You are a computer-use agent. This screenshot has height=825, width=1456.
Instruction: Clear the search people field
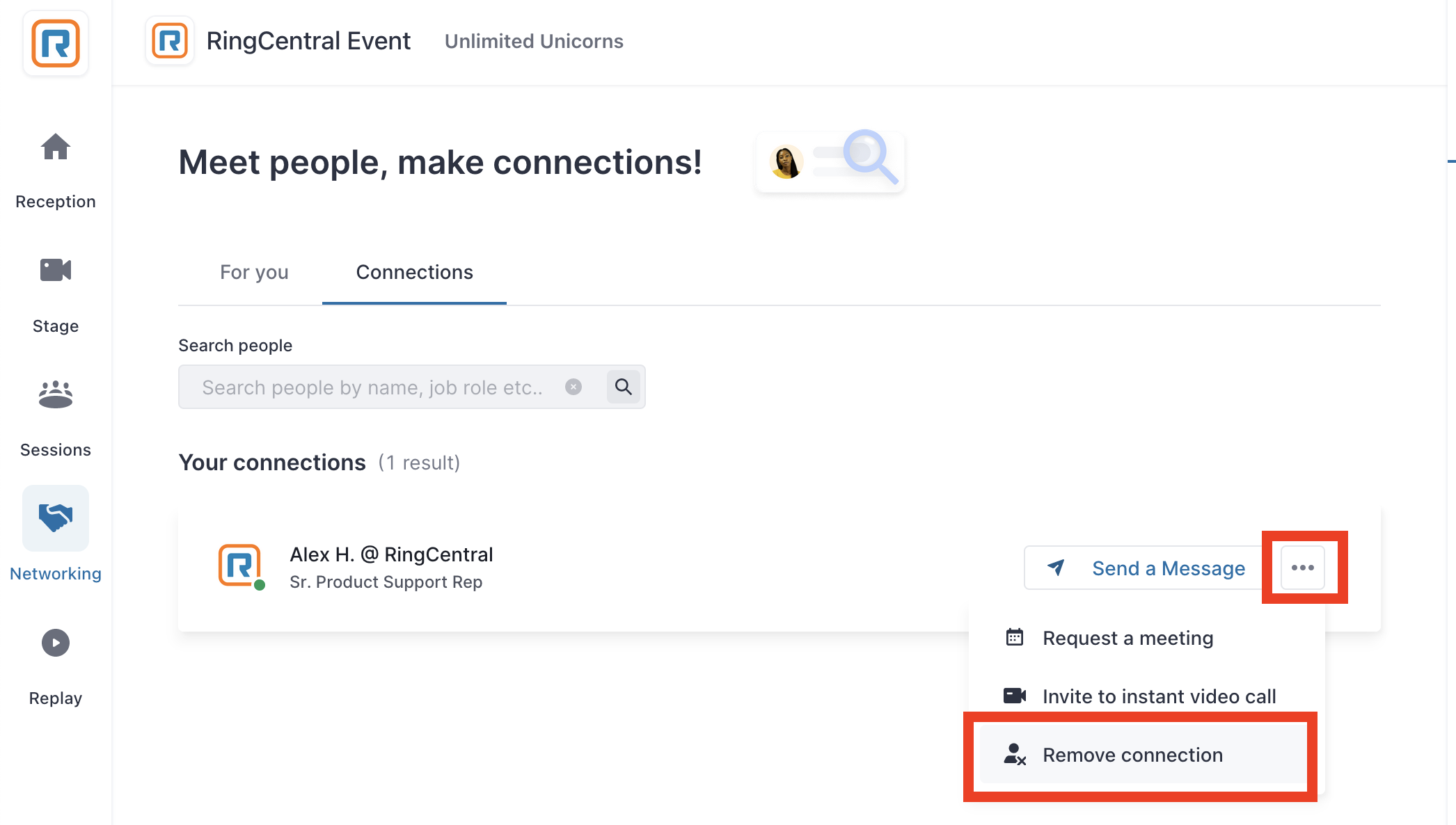click(573, 387)
